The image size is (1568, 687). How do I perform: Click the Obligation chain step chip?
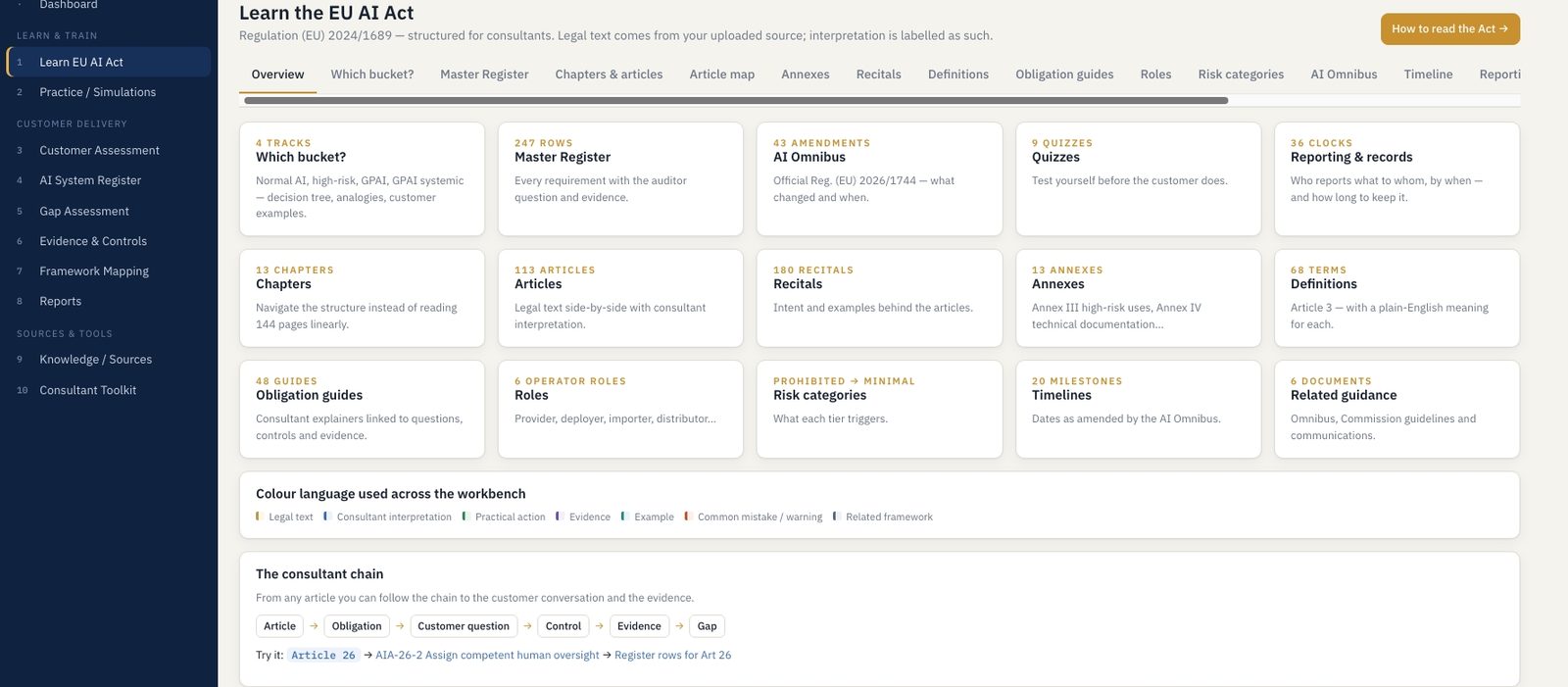pos(357,626)
